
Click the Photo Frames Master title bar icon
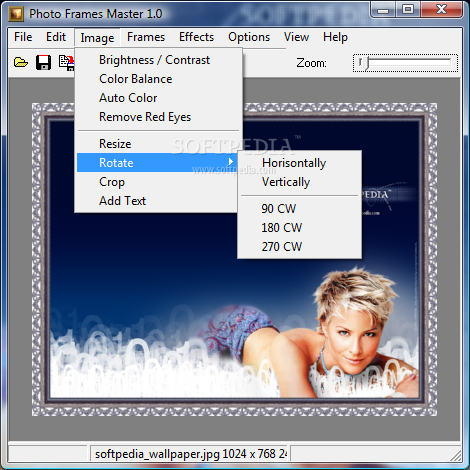[16, 14]
